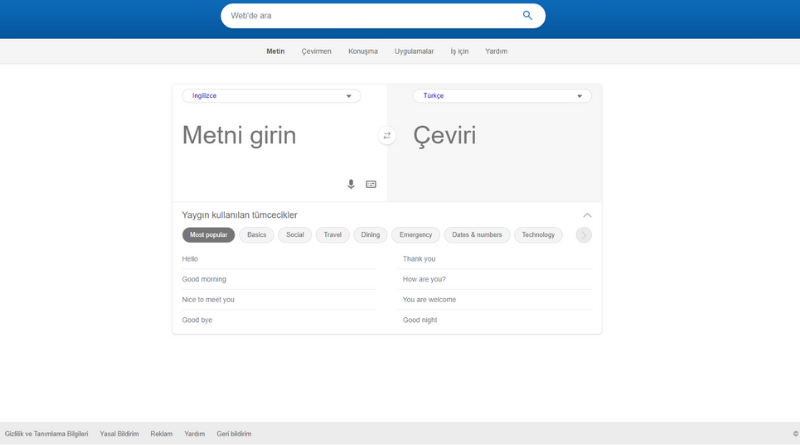Go to the Çevirmen tab

coord(316,52)
